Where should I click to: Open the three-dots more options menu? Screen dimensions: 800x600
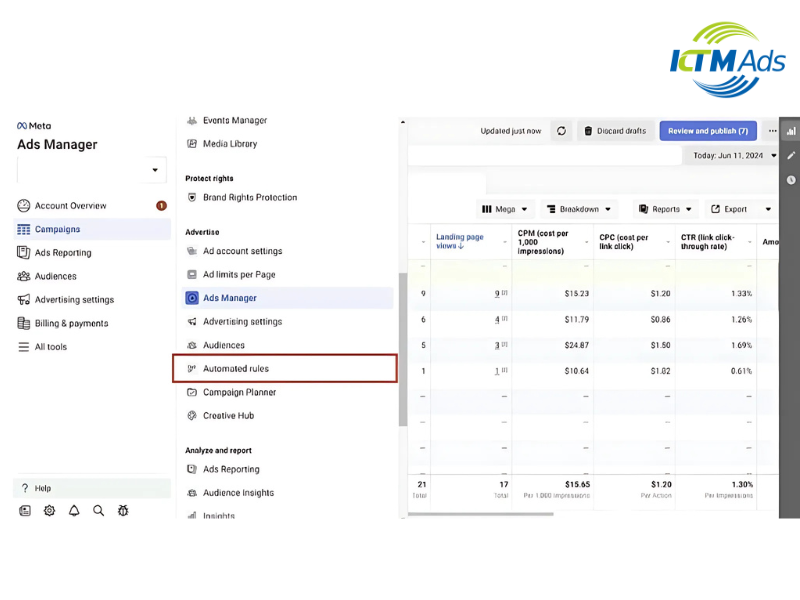tap(772, 131)
